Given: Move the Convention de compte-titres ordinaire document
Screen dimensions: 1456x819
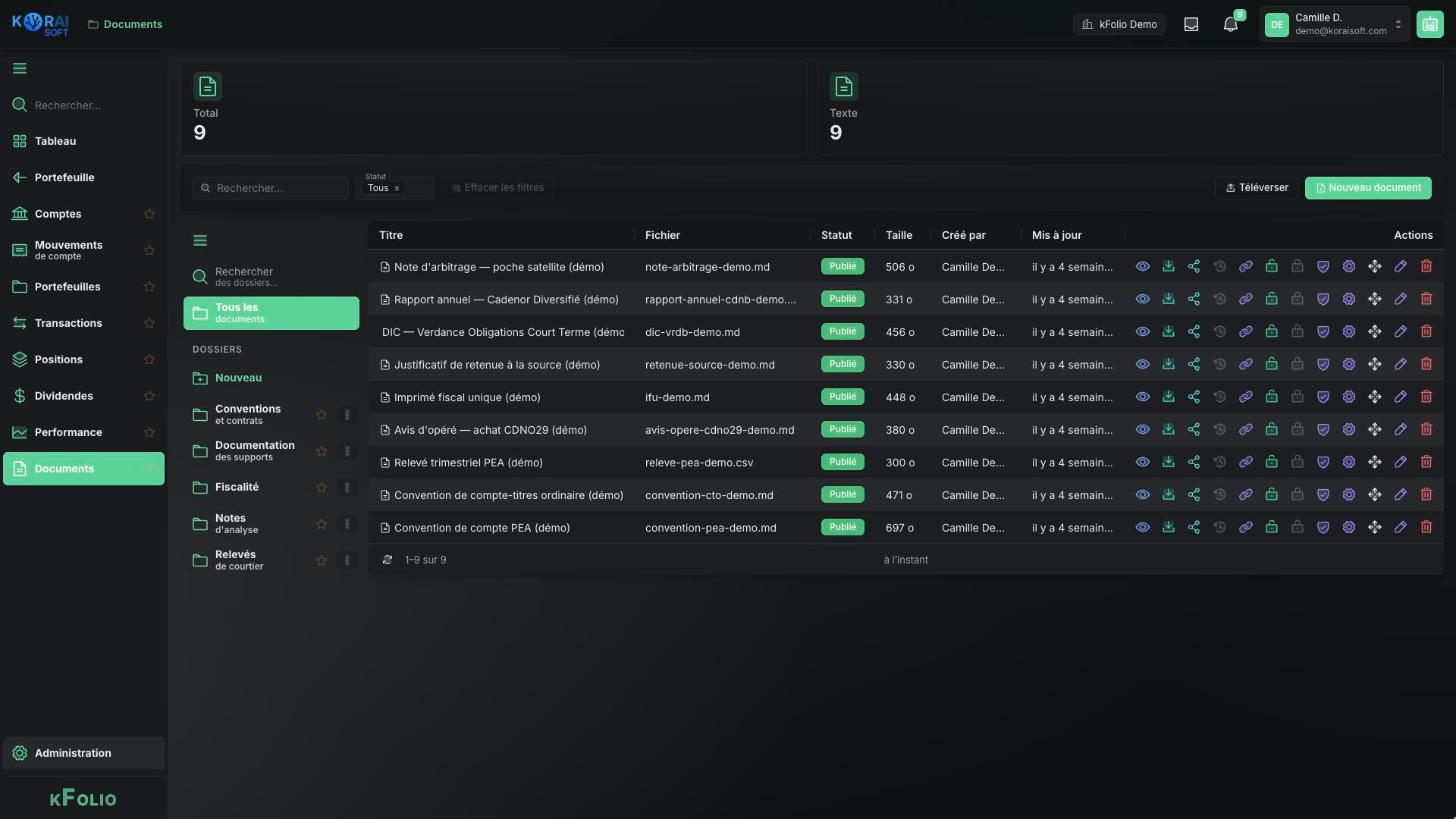Looking at the screenshot, I should click(1375, 495).
